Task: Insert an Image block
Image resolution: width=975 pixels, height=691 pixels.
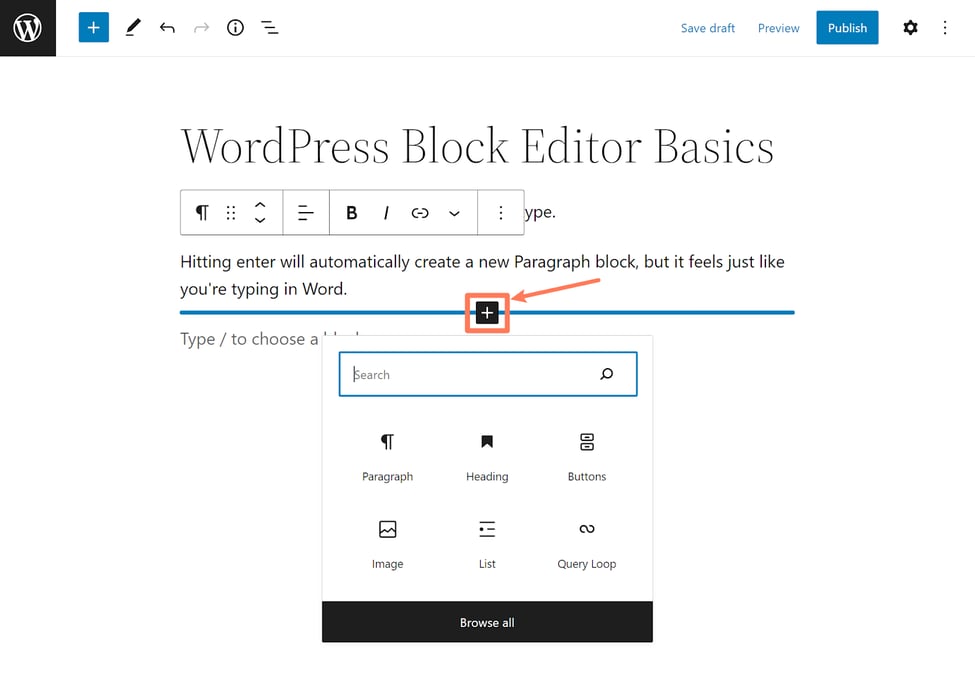Action: tap(387, 545)
